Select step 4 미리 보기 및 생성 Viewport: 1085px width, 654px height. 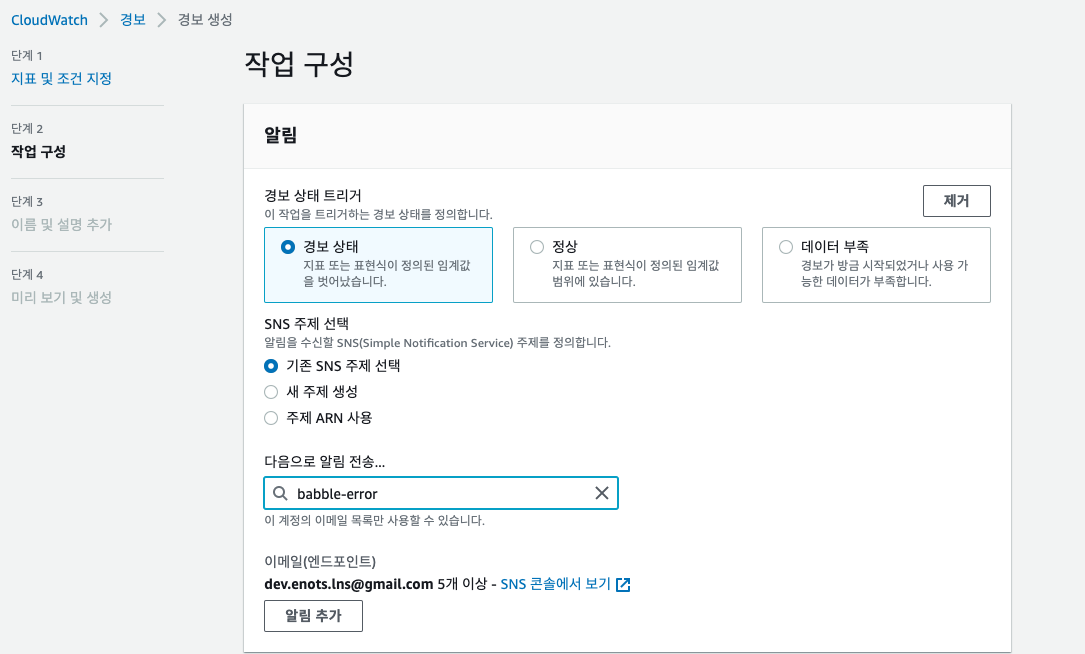pyautogui.click(x=62, y=298)
